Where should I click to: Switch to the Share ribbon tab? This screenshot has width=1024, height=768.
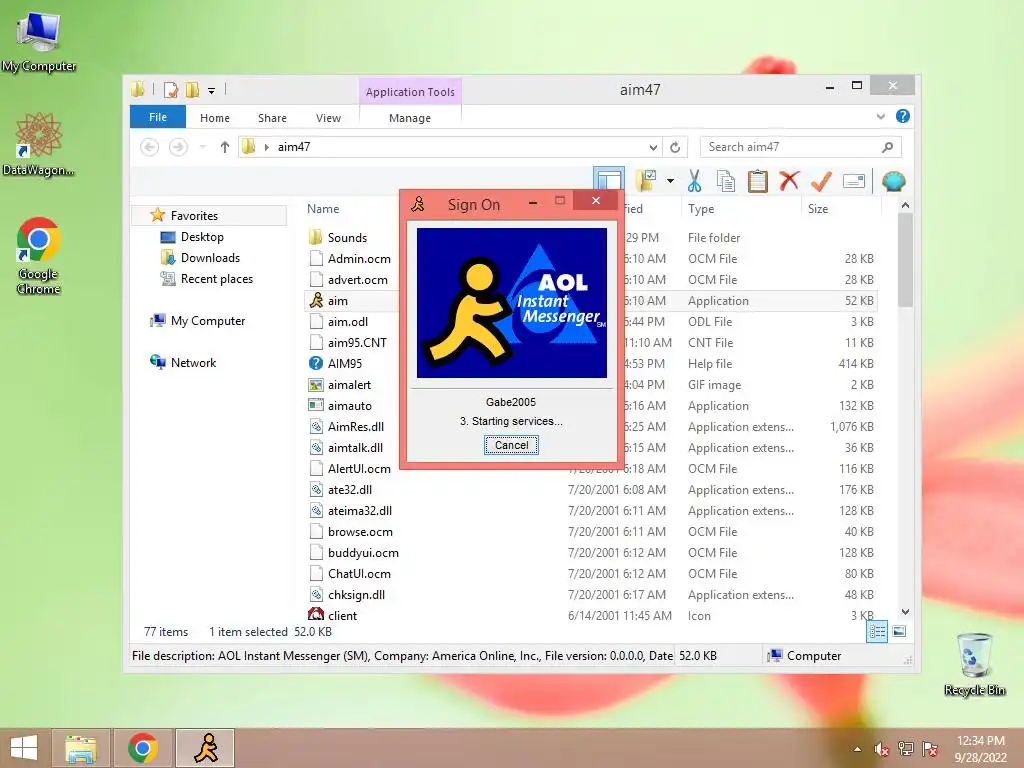click(x=272, y=118)
